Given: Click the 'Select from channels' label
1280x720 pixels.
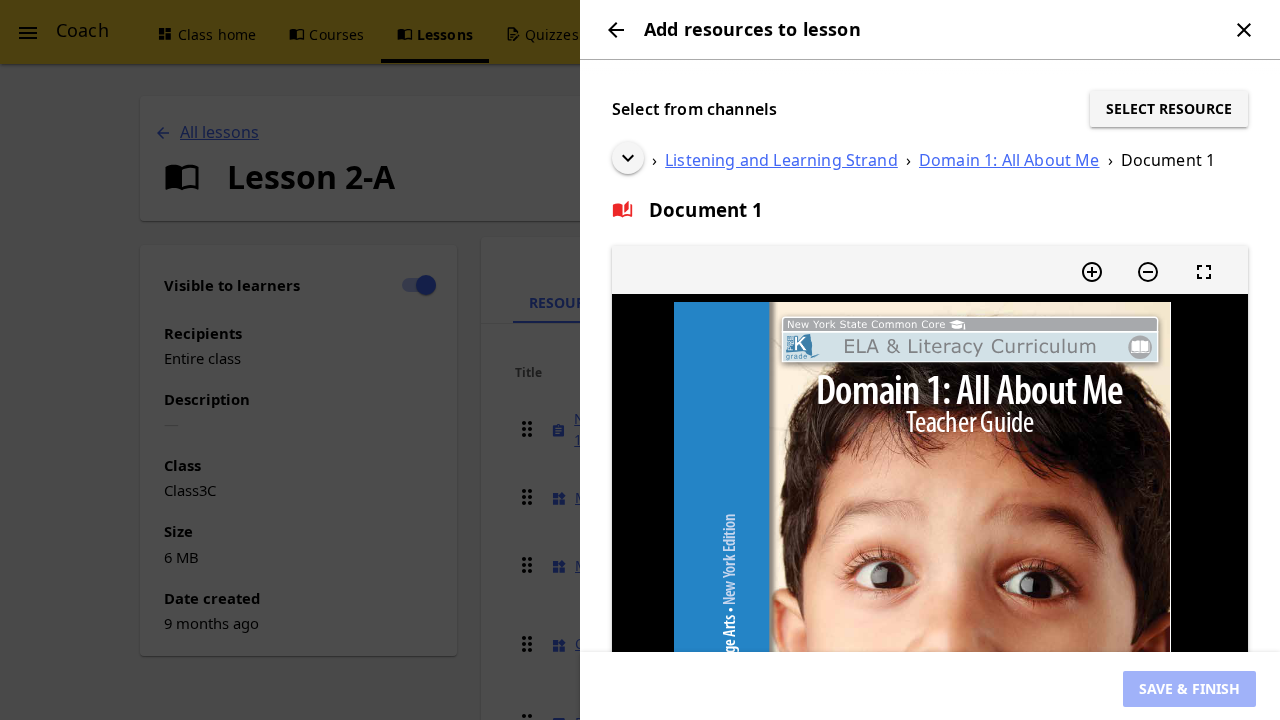Looking at the screenshot, I should (694, 109).
